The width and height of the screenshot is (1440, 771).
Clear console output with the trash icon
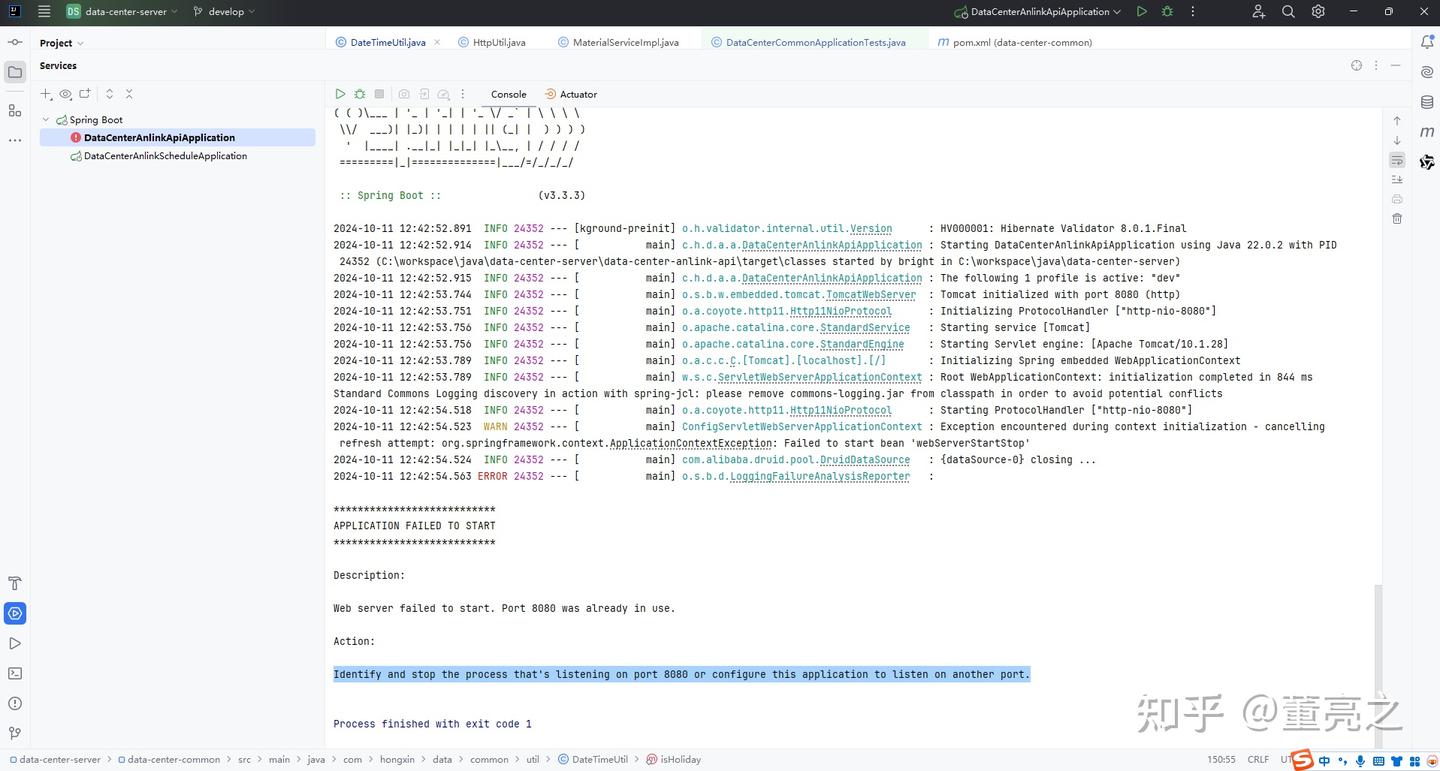[x=1397, y=218]
